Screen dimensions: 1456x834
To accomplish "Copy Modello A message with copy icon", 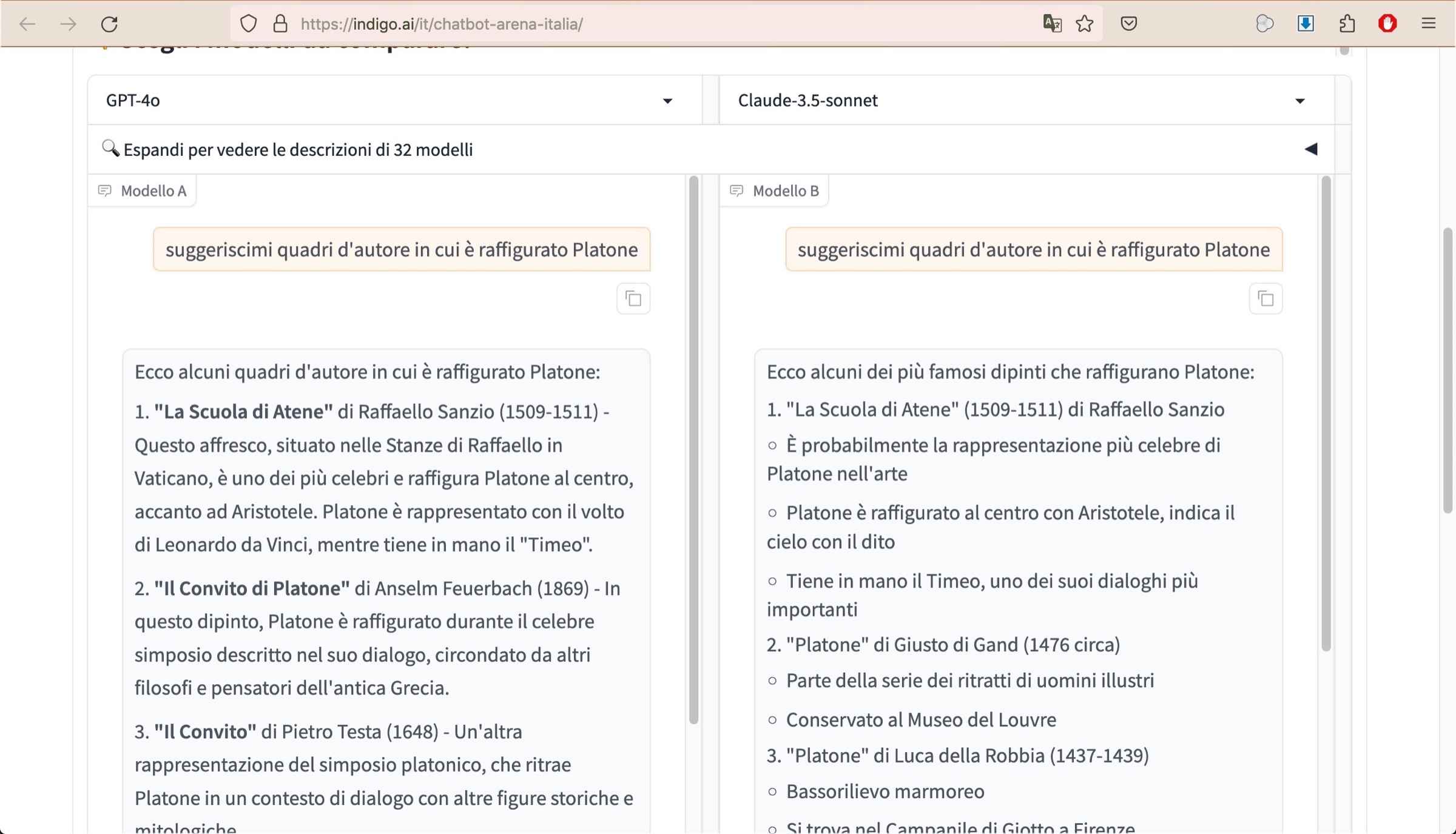I will coord(633,298).
